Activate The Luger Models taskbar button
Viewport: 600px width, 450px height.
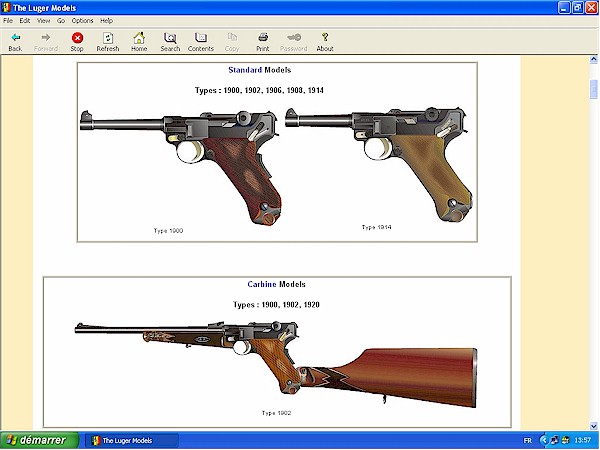click(x=131, y=441)
